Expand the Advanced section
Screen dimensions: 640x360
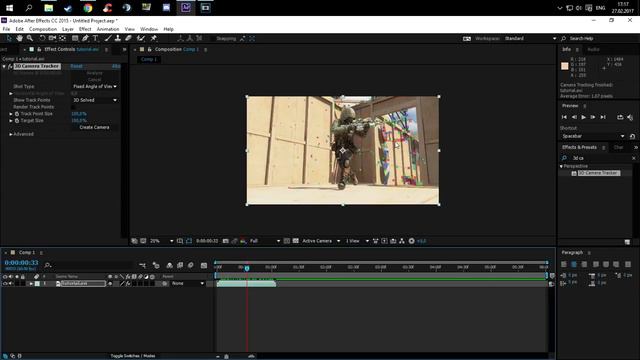pyautogui.click(x=11, y=134)
